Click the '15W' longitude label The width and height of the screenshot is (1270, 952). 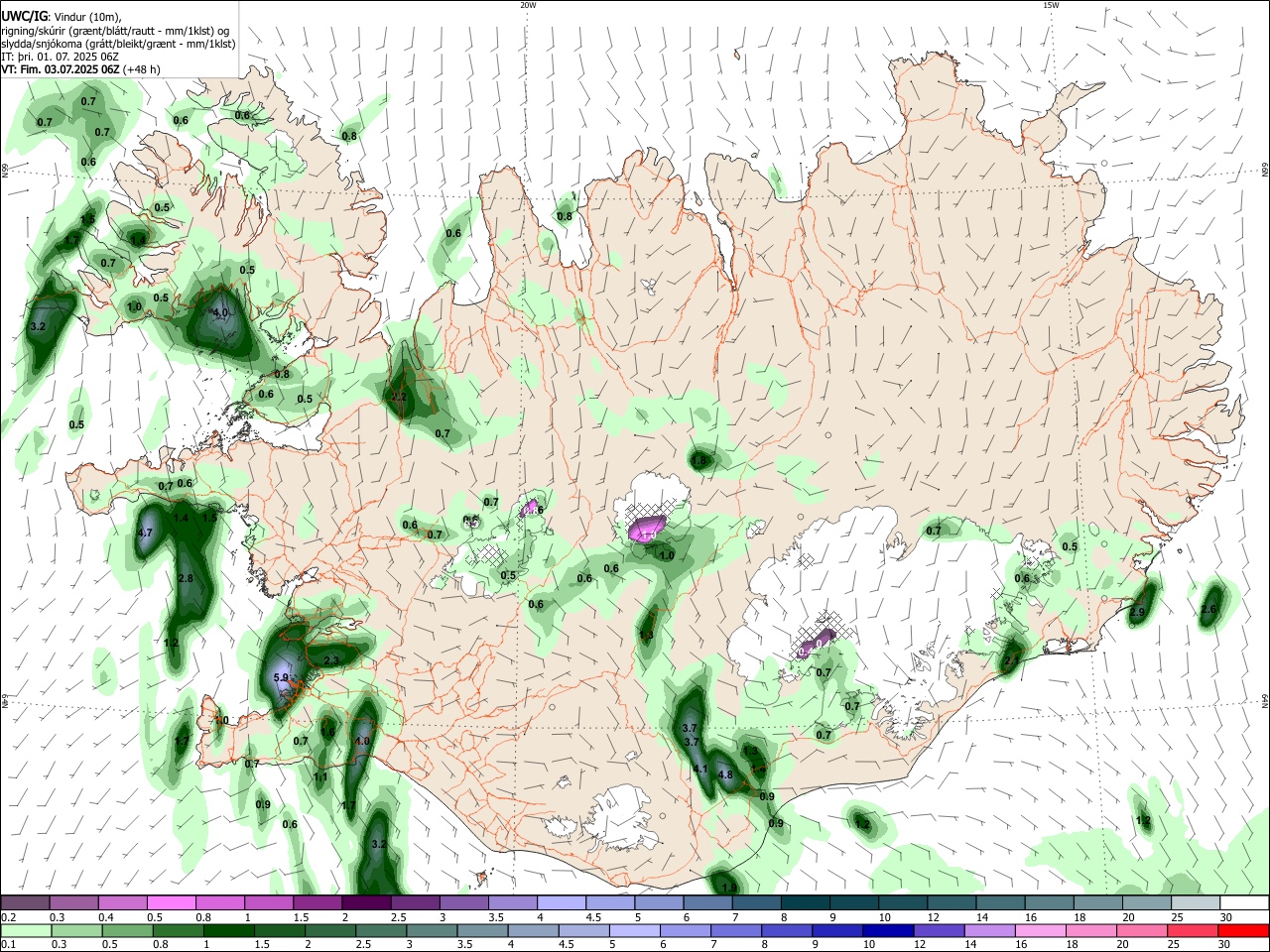(1051, 5)
